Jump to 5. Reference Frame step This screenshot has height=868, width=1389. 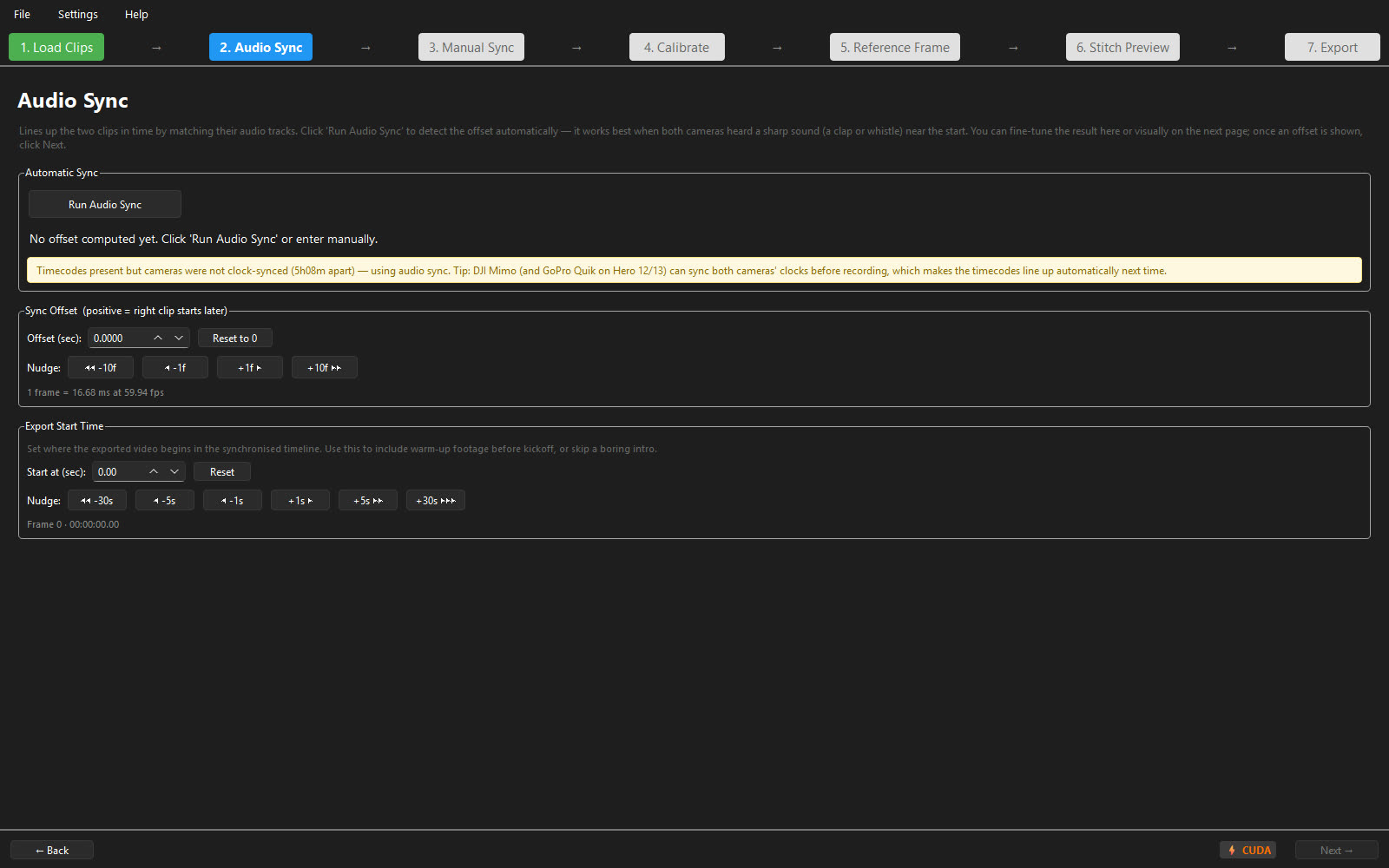tap(894, 47)
